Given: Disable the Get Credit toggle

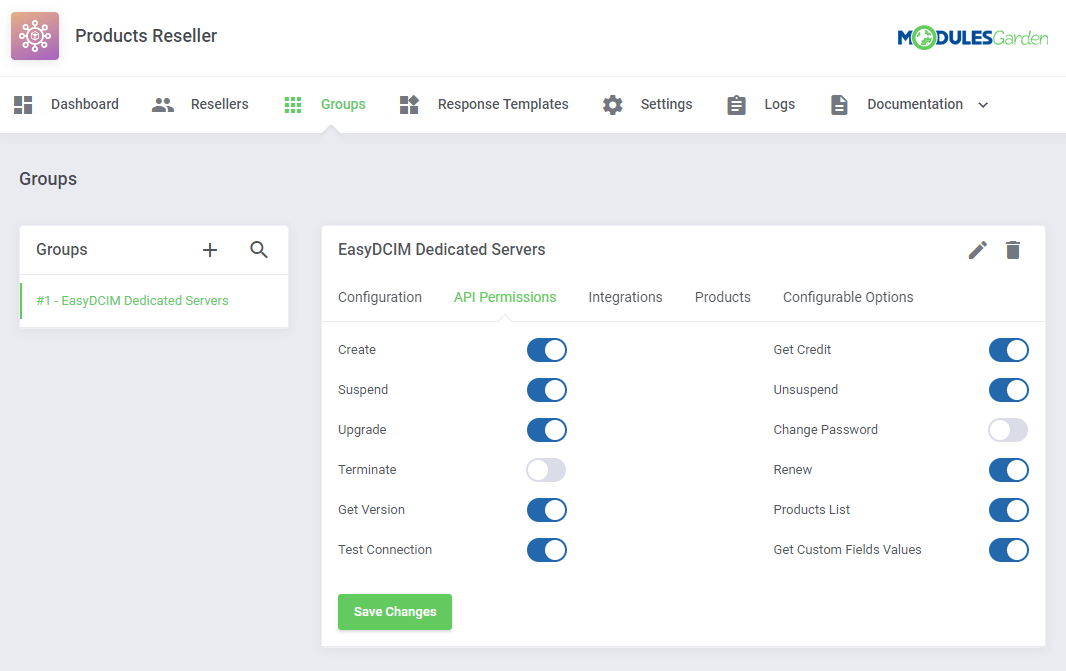Looking at the screenshot, I should [x=1008, y=350].
